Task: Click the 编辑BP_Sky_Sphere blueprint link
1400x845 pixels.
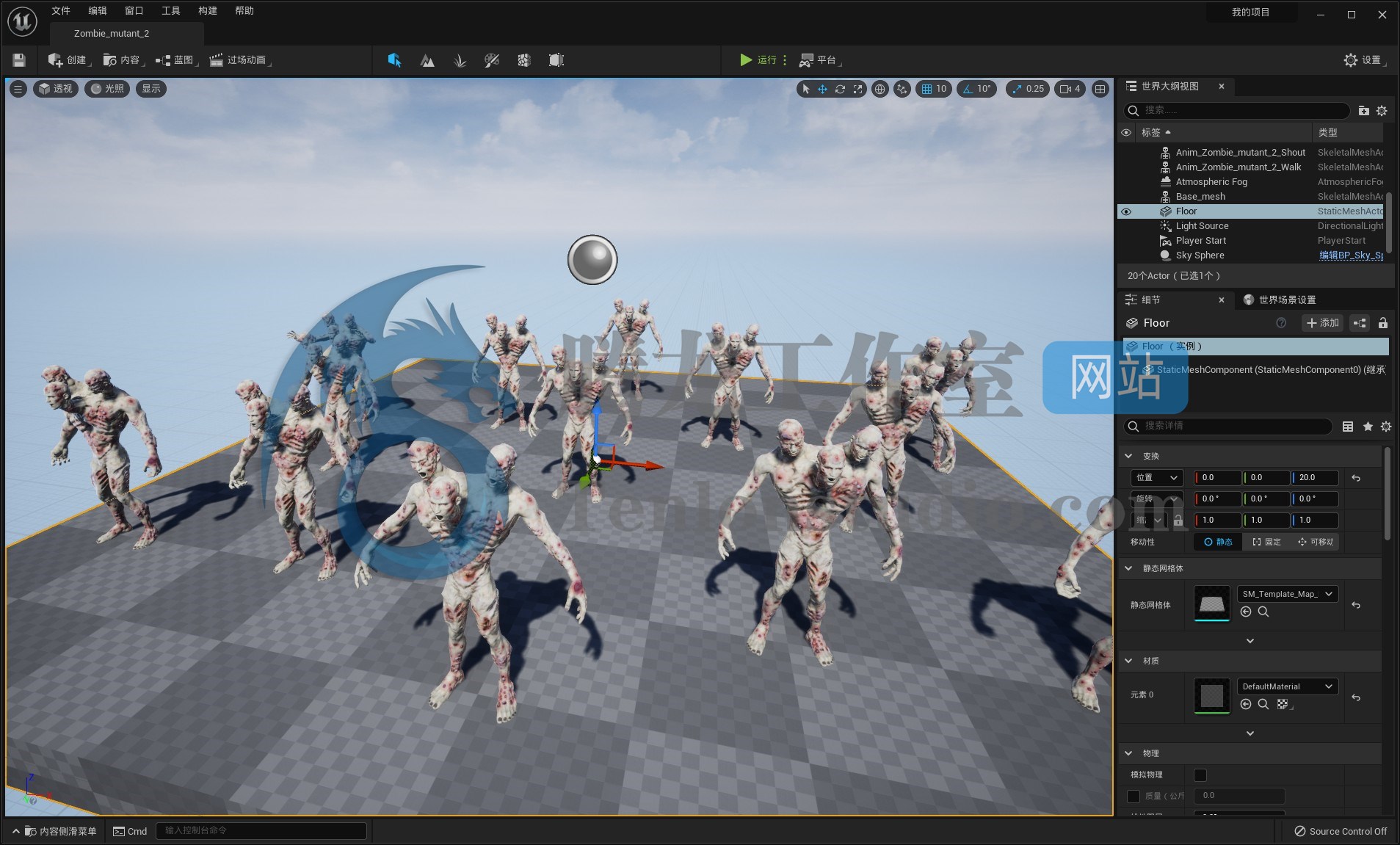Action: (x=1351, y=255)
